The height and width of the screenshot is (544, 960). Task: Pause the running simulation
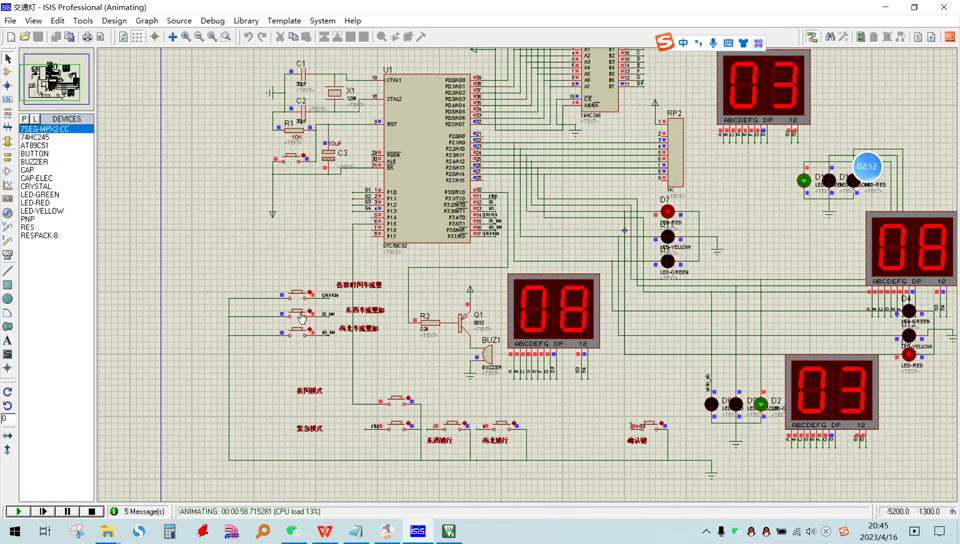[x=67, y=511]
